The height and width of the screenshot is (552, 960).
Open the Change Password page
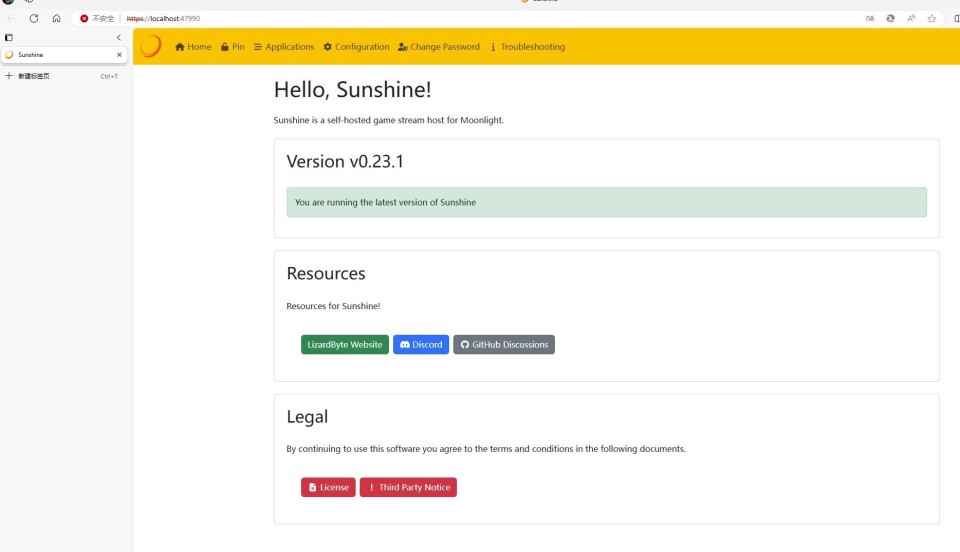pyautogui.click(x=438, y=47)
